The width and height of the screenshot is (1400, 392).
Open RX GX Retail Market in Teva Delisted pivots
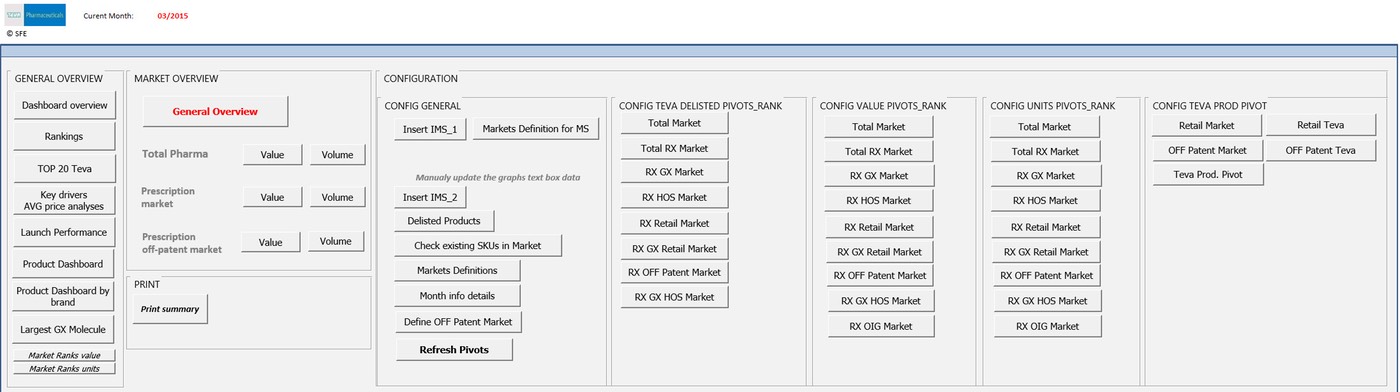click(674, 248)
